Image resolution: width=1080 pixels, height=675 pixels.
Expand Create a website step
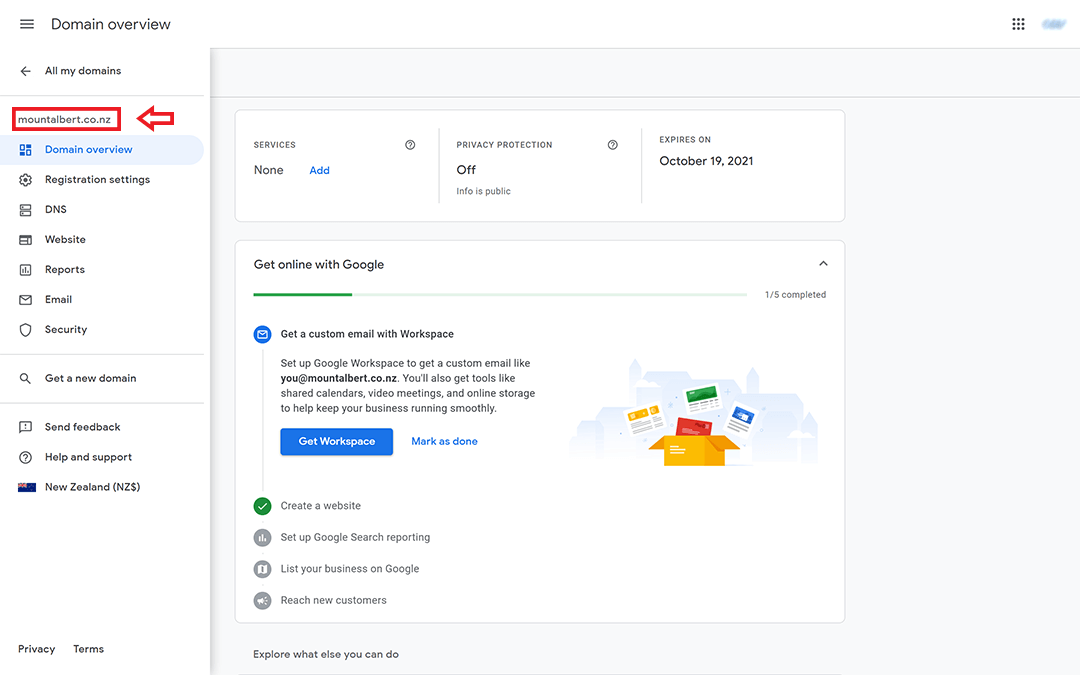click(320, 506)
